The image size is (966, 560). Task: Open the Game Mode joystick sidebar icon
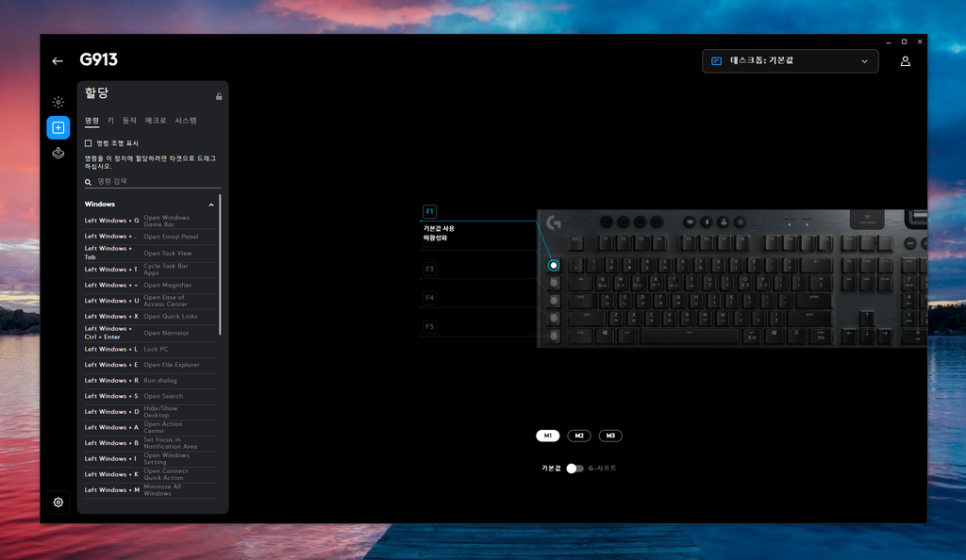(x=58, y=153)
